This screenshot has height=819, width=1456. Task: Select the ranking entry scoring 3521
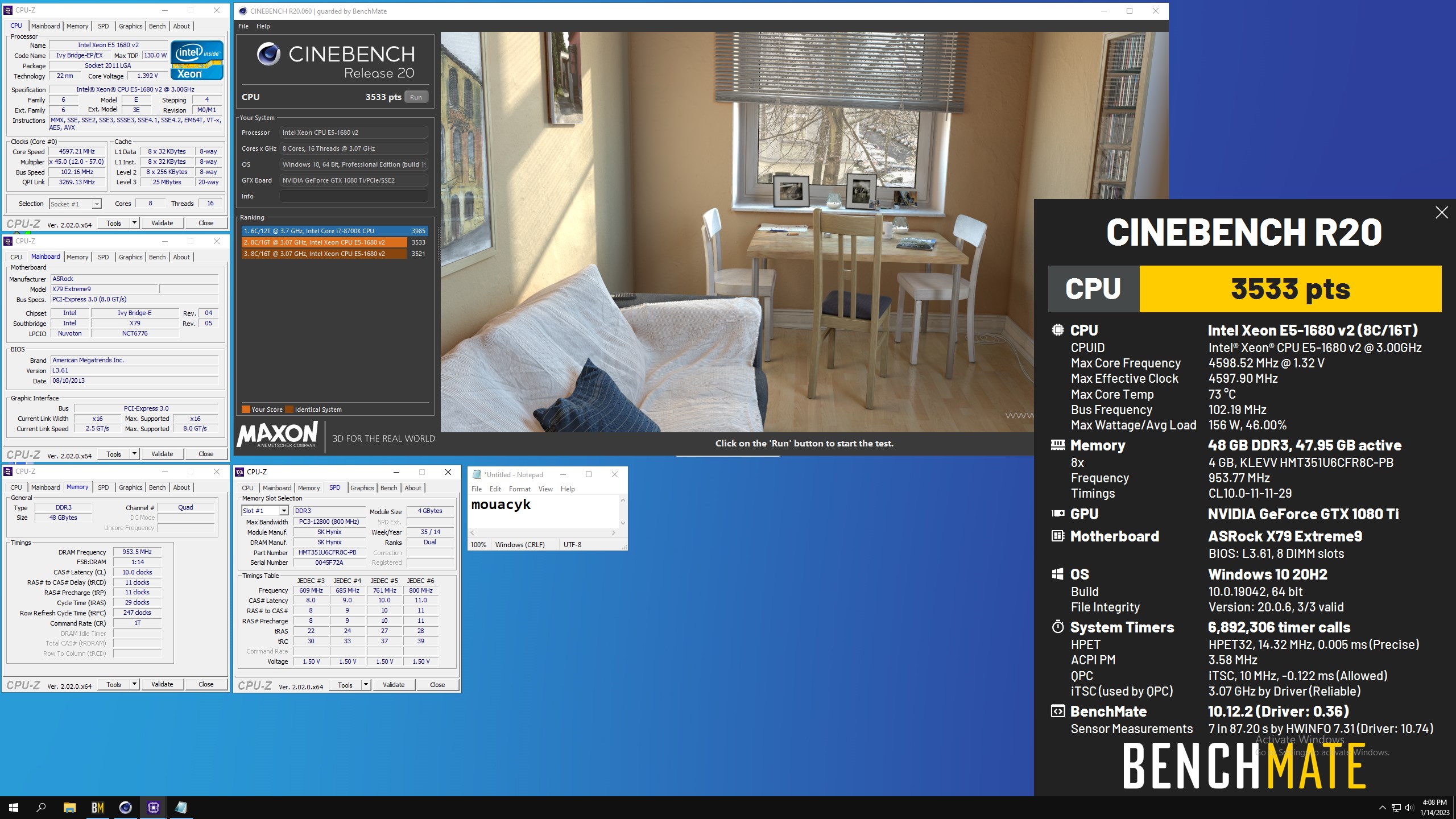[334, 254]
